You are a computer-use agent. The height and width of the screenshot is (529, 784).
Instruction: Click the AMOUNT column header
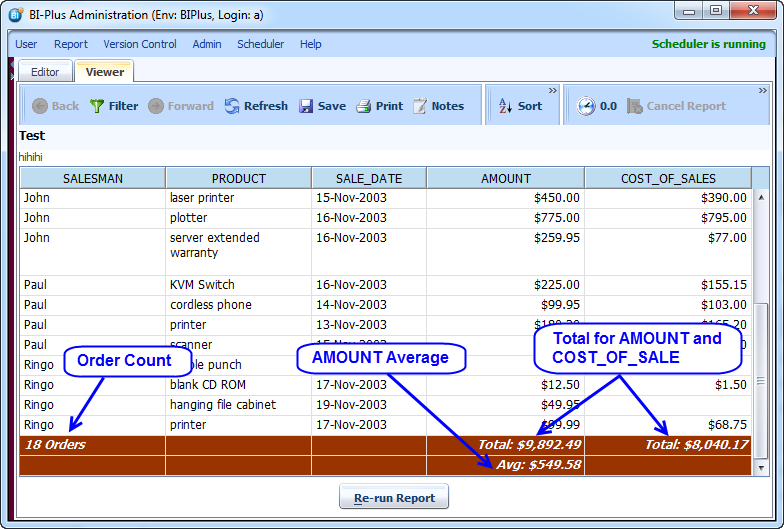tap(505, 178)
